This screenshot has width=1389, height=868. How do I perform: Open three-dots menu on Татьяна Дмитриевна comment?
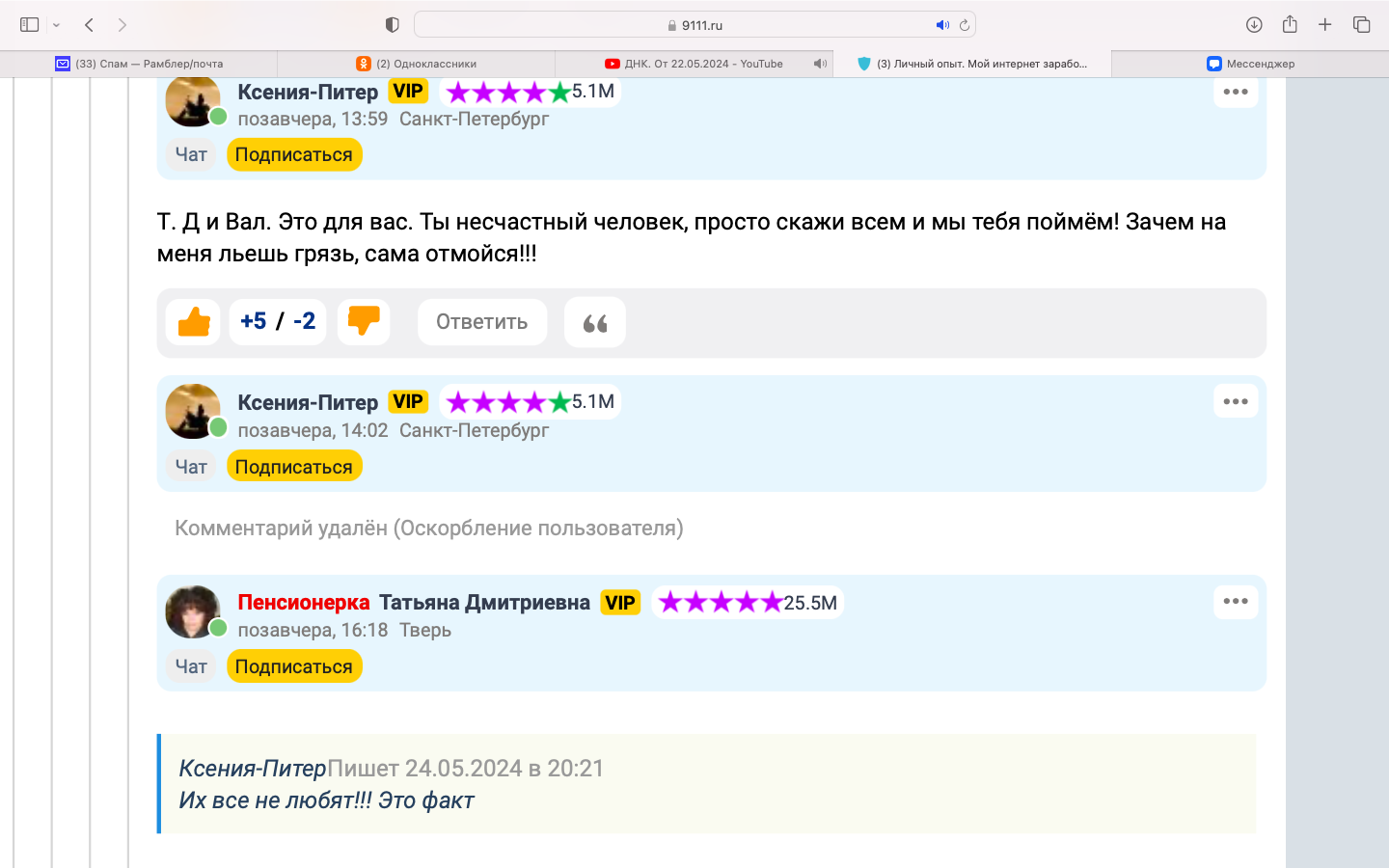coord(1235,602)
